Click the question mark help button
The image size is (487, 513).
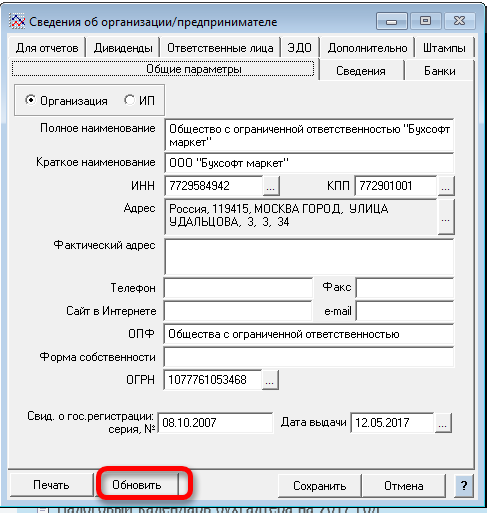pos(464,485)
